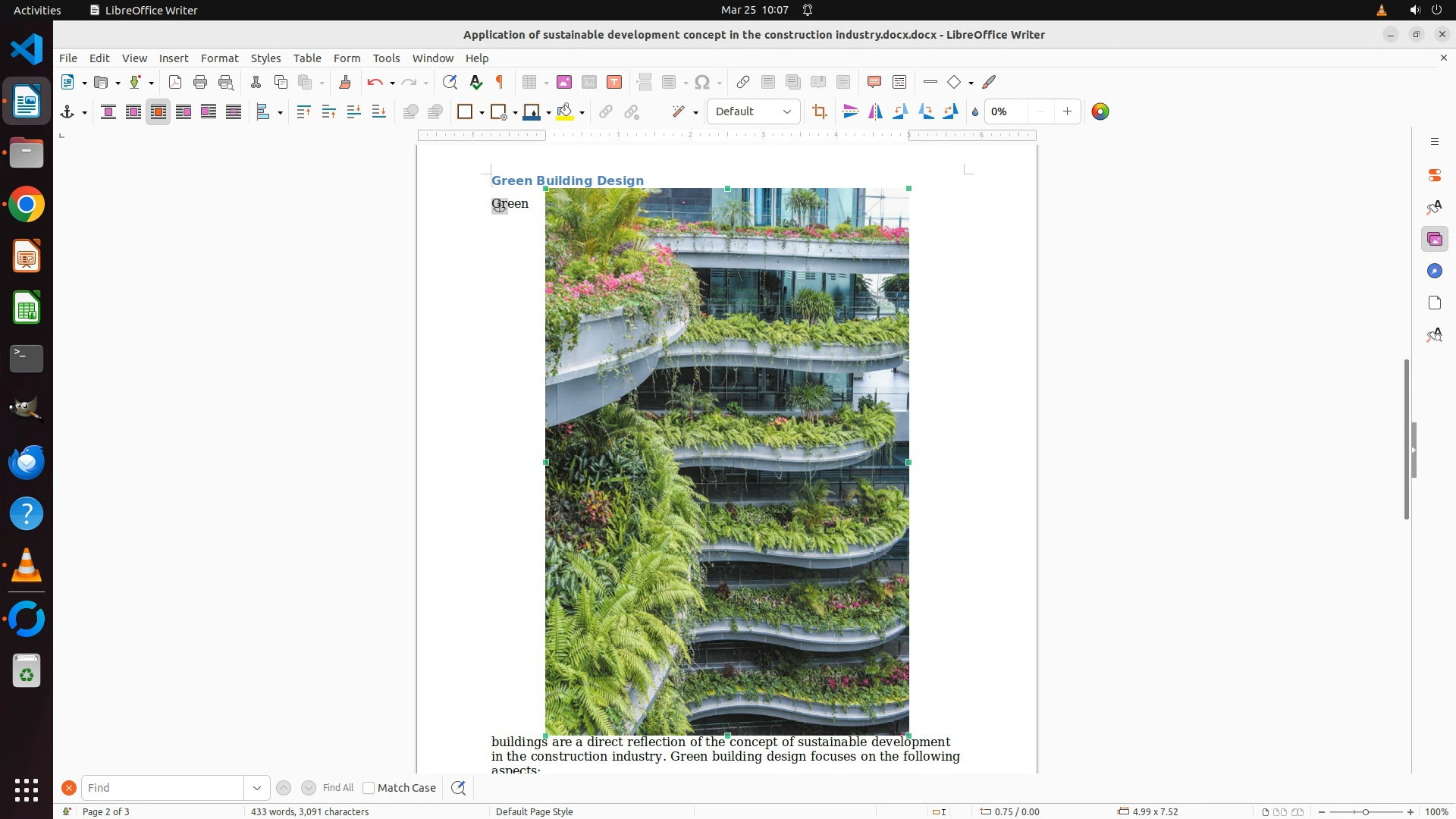Screen dimensions: 1456x819
Task: Open the Format menu
Action: tap(219, 58)
